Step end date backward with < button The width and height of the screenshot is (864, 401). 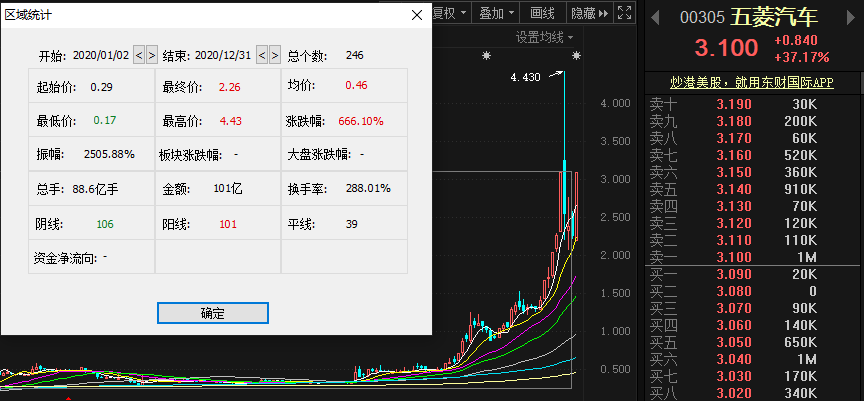click(262, 55)
